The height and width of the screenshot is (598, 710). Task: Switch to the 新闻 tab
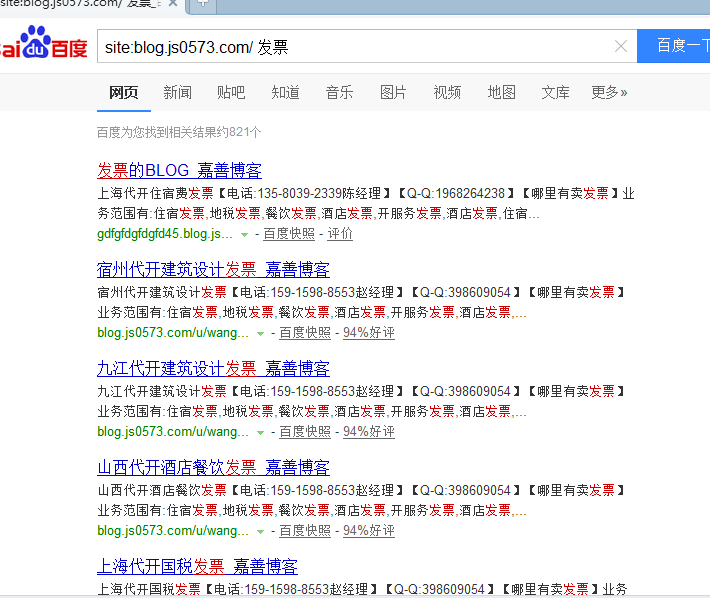(178, 92)
